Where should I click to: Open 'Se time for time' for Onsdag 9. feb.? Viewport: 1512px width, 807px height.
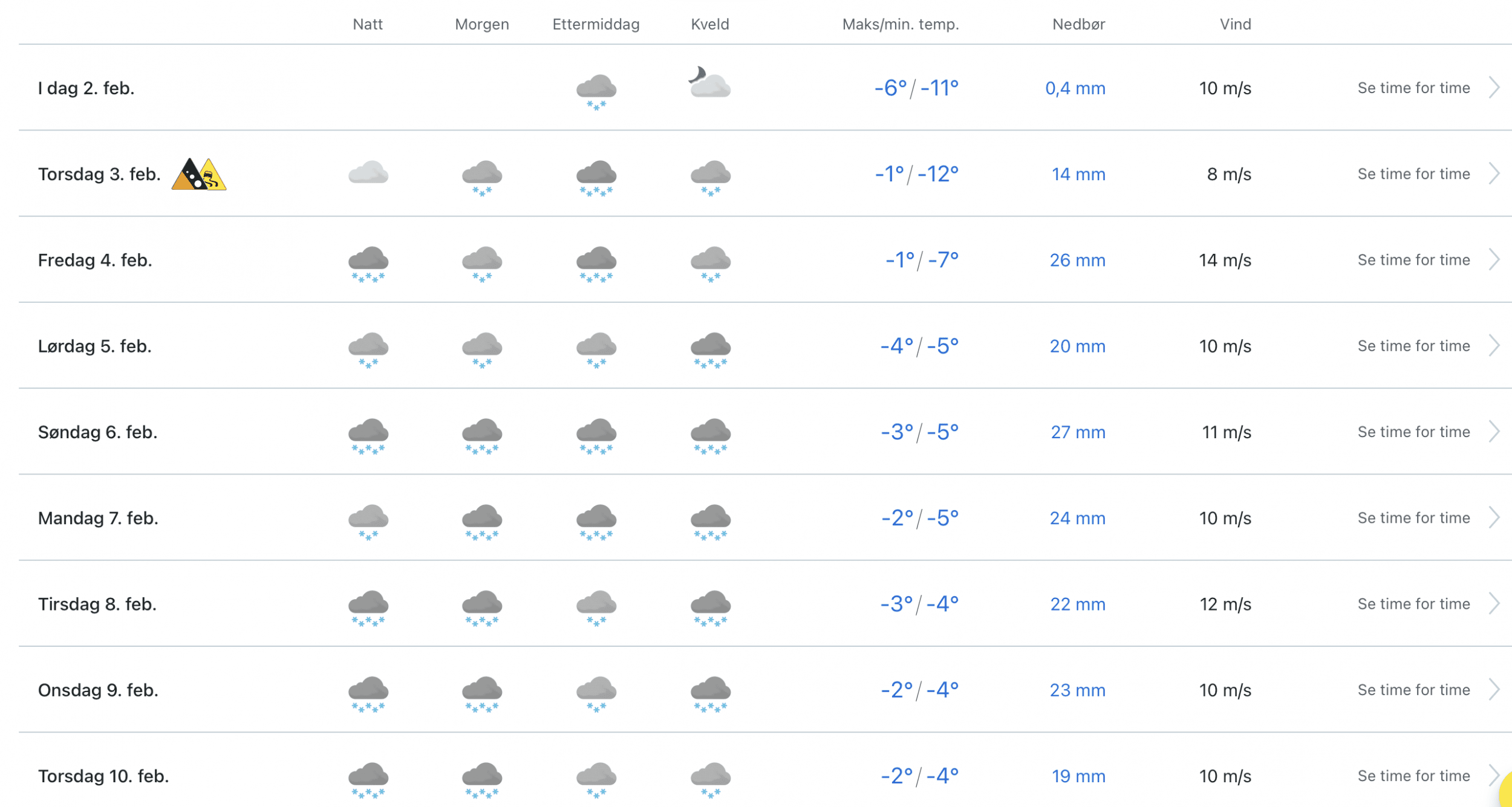(x=1413, y=690)
